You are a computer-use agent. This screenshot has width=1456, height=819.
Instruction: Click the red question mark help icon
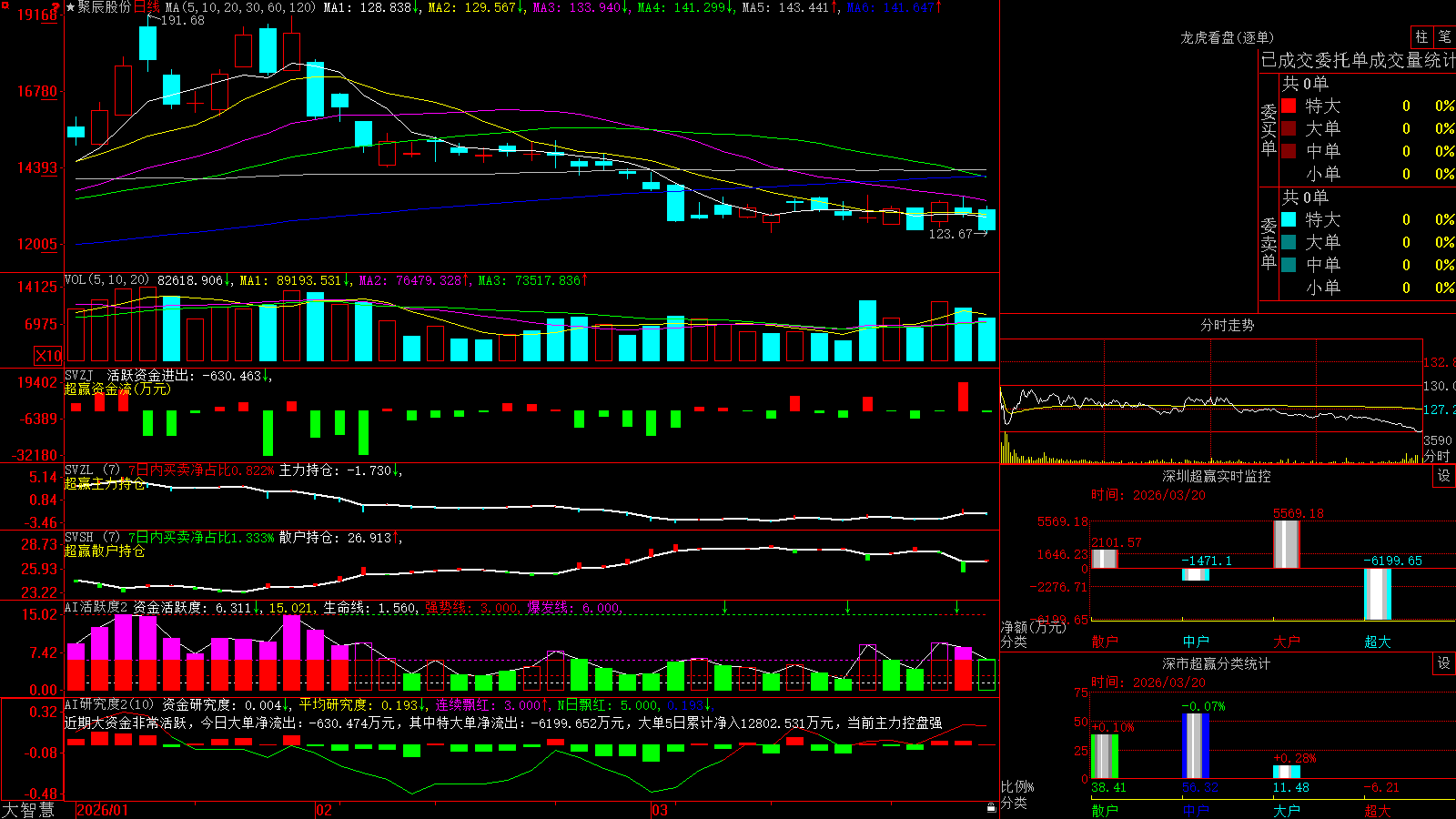pyautogui.click(x=56, y=9)
